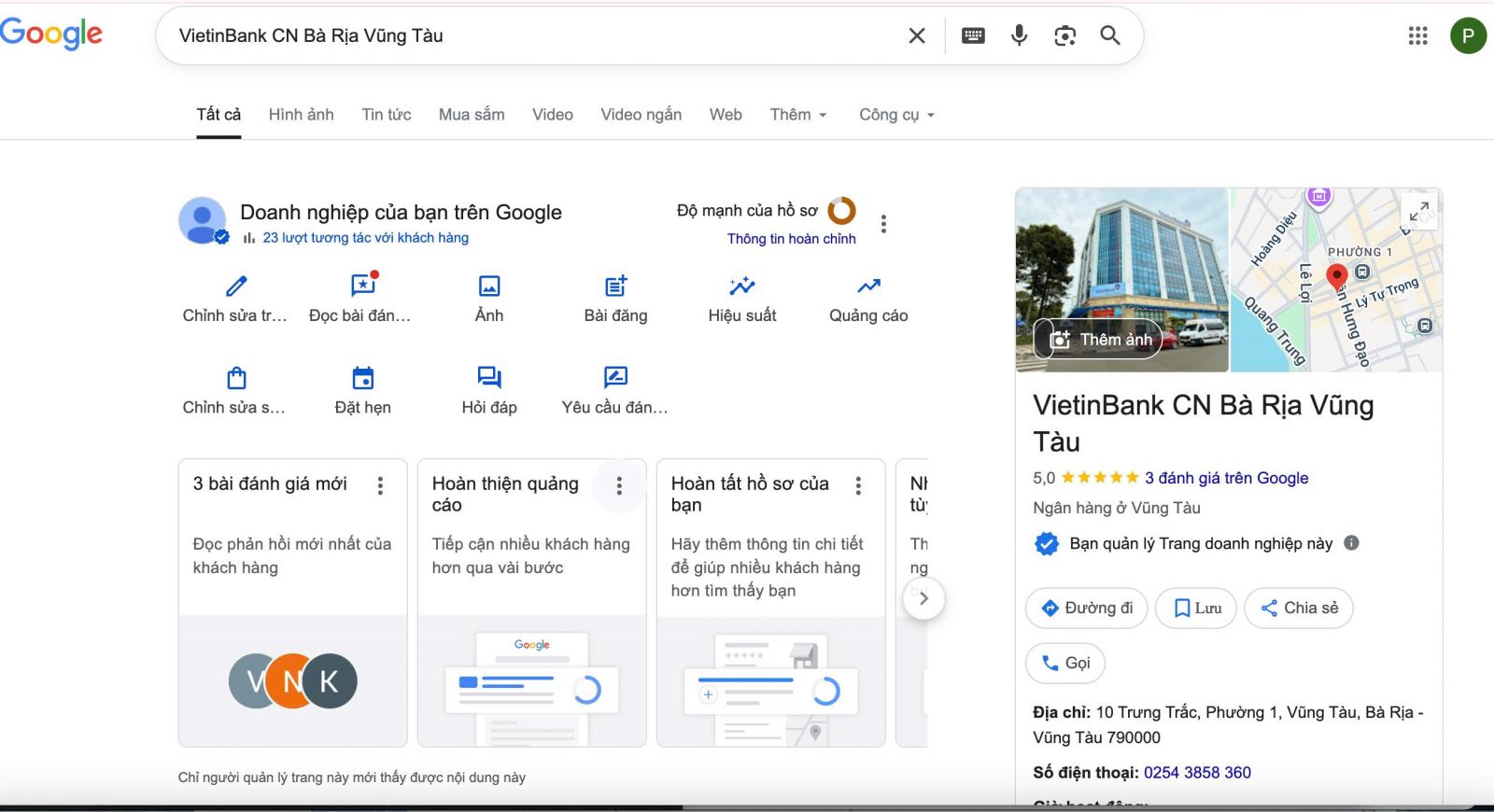The width and height of the screenshot is (1494, 812).
Task: Click the red map pin marker
Action: click(1336, 277)
